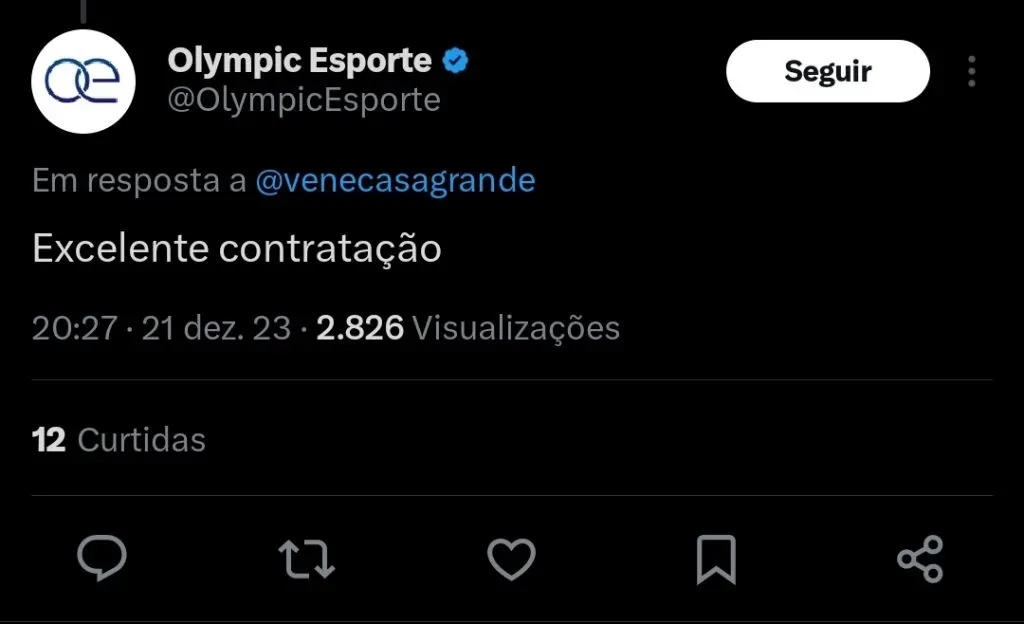This screenshot has width=1024, height=624.
Task: Show who liked via Curtidas
Action: [x=141, y=440]
